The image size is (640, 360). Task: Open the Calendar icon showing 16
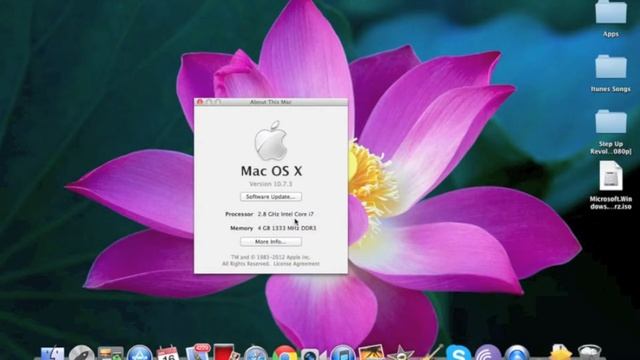tap(168, 353)
